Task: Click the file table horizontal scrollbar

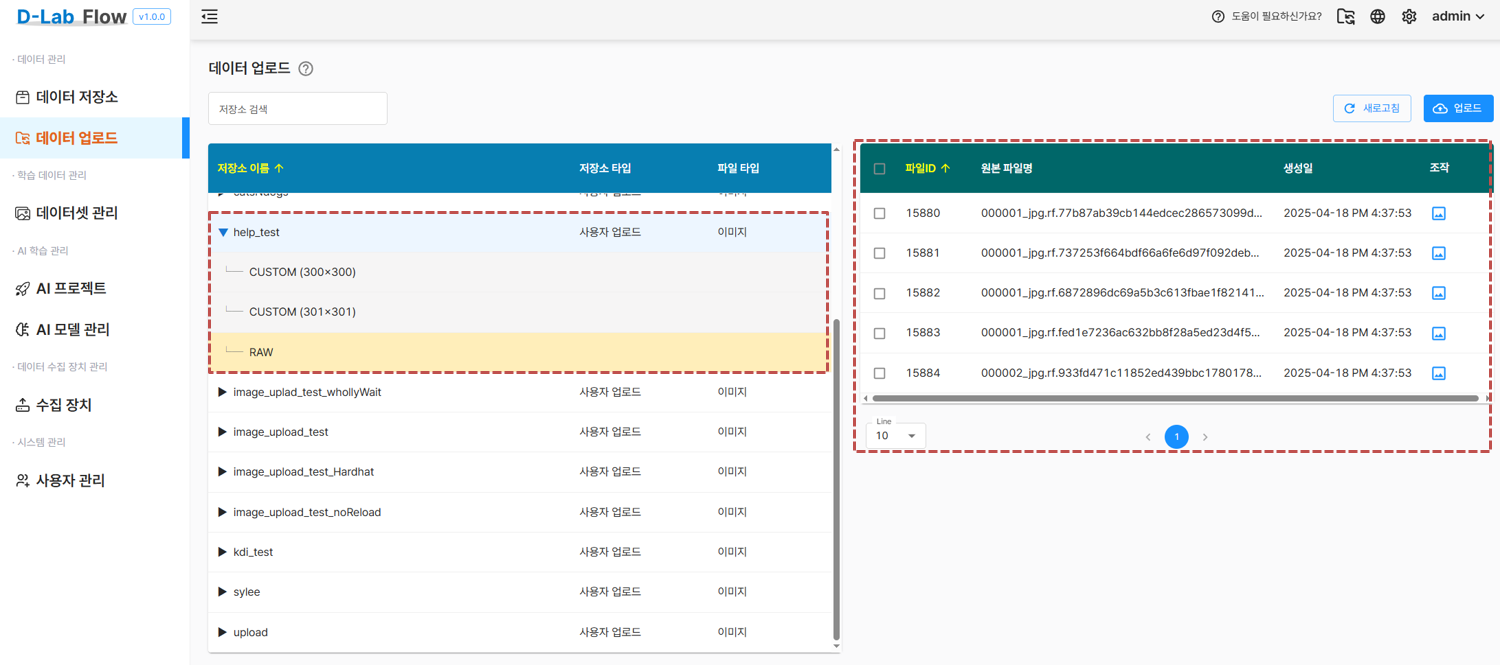Action: tap(1174, 398)
